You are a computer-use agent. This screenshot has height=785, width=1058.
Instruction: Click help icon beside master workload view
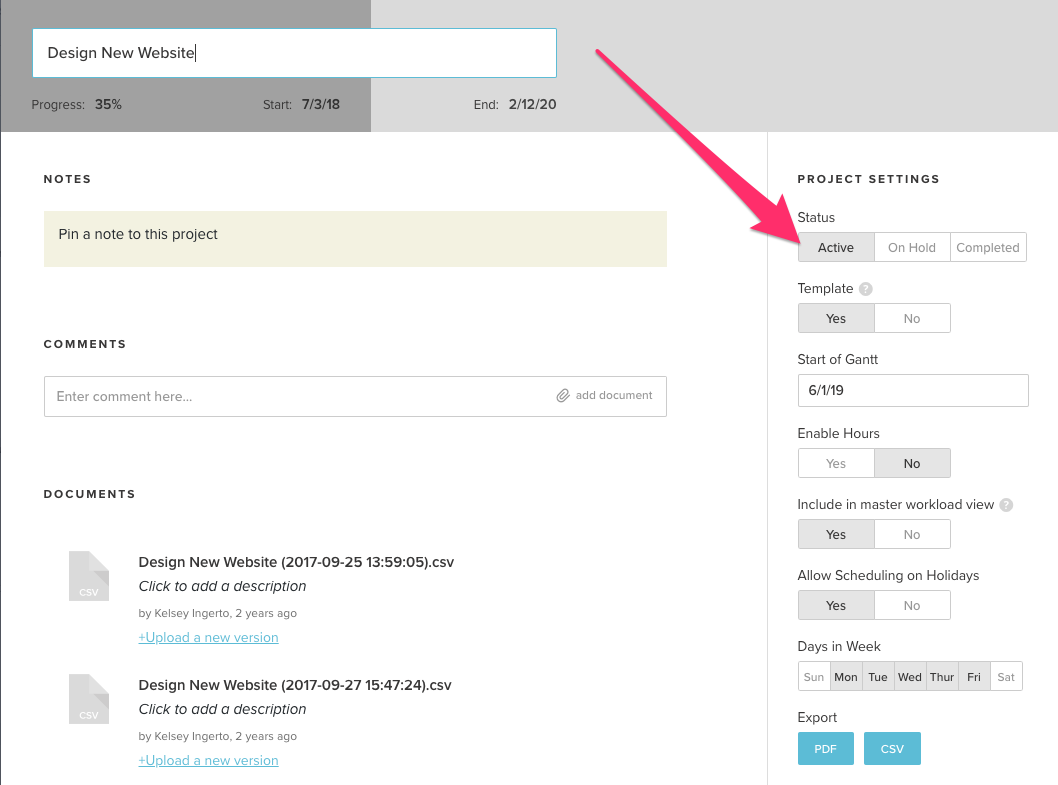click(1006, 505)
